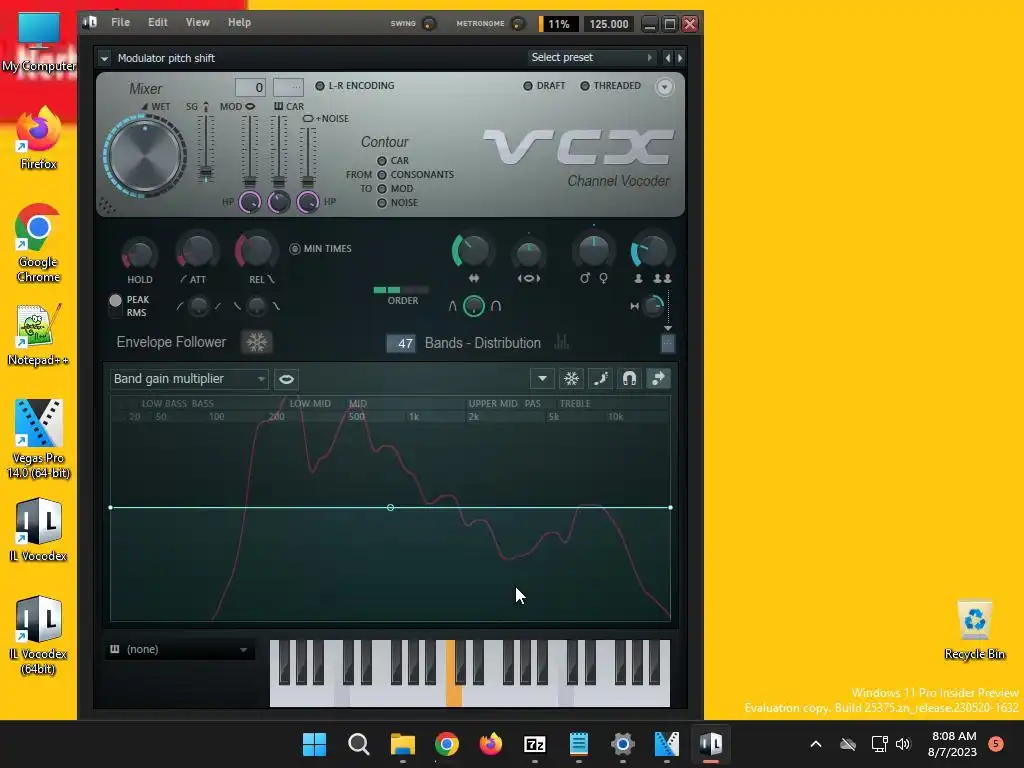
Task: Open Google Chrome from the taskbar
Action: coord(447,744)
